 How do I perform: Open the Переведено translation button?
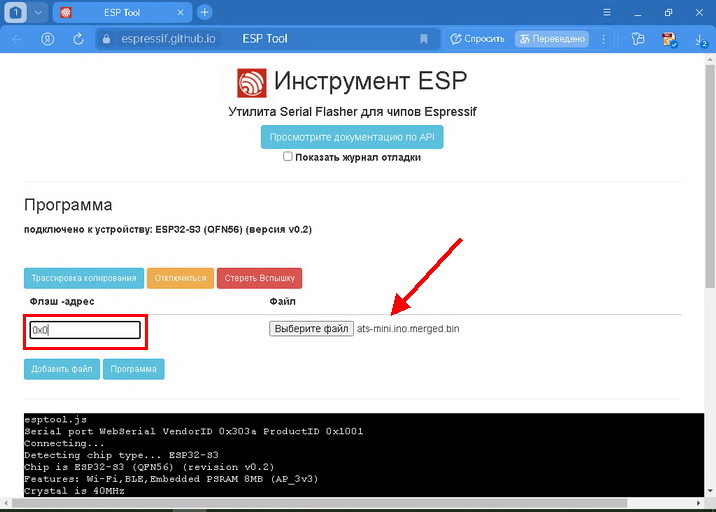tap(552, 39)
